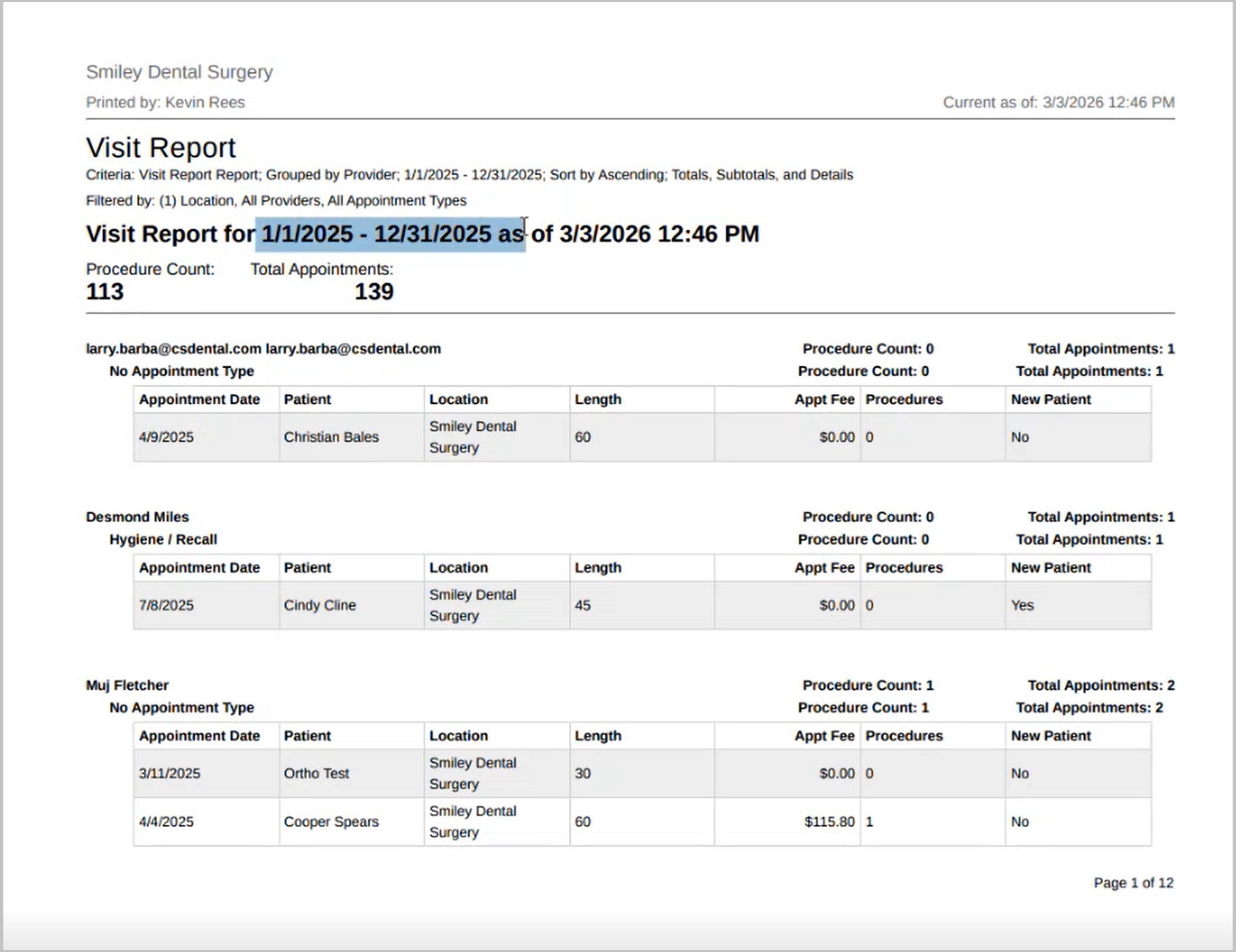Viewport: 1236px width, 952px height.
Task: Select the $115.80 appointment fee cell
Action: pos(828,822)
